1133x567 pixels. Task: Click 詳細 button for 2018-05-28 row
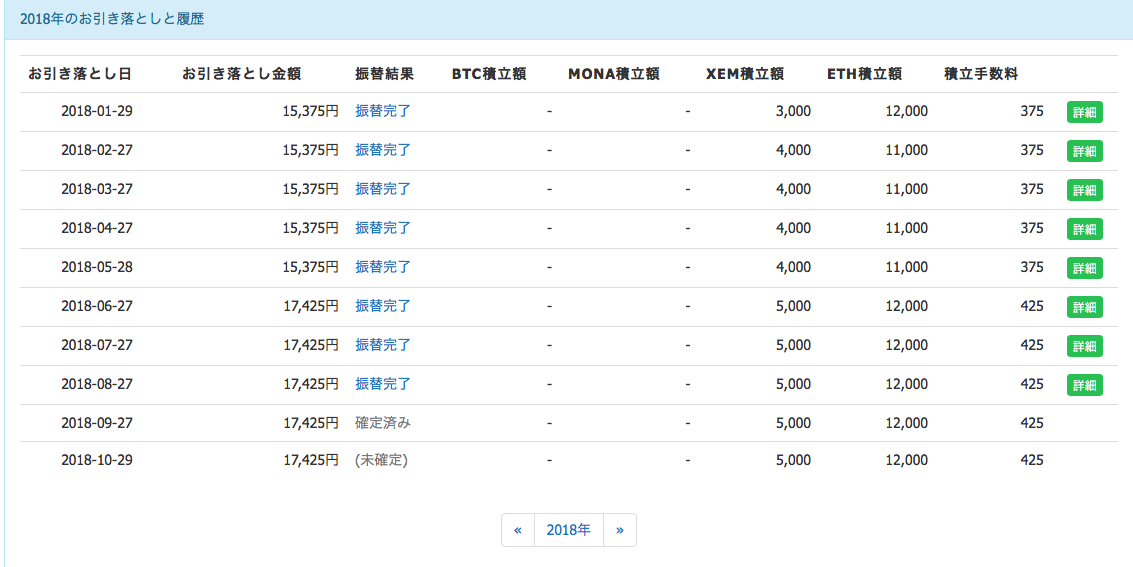coord(1084,268)
